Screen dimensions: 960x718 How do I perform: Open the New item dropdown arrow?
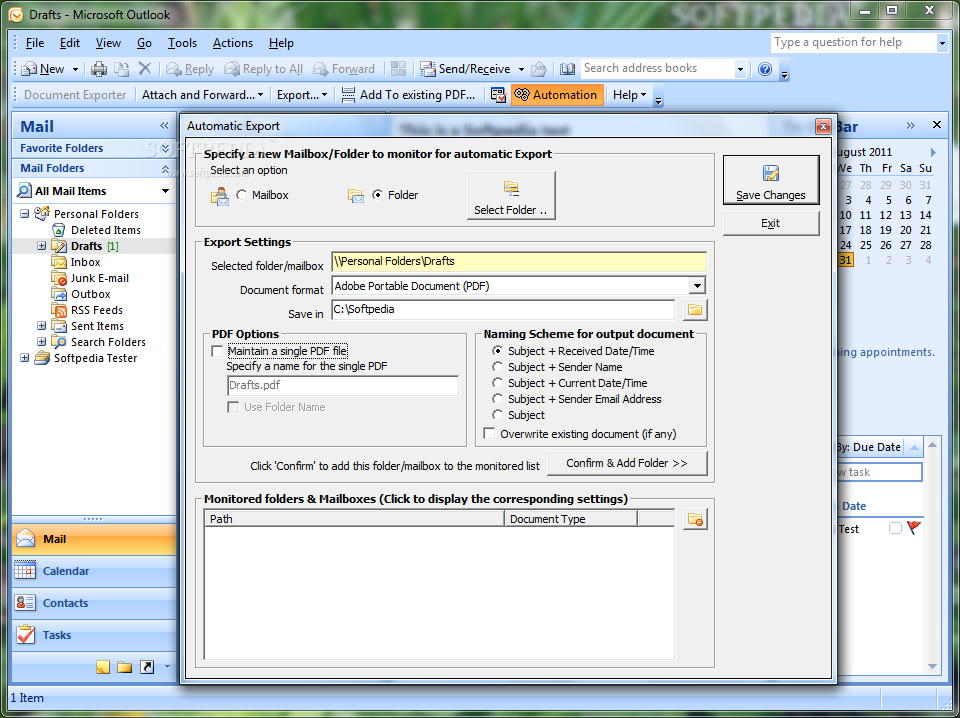[75, 69]
